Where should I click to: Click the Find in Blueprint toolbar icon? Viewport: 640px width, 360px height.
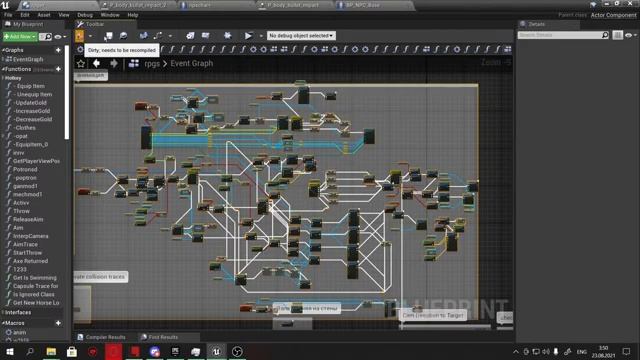[143, 36]
